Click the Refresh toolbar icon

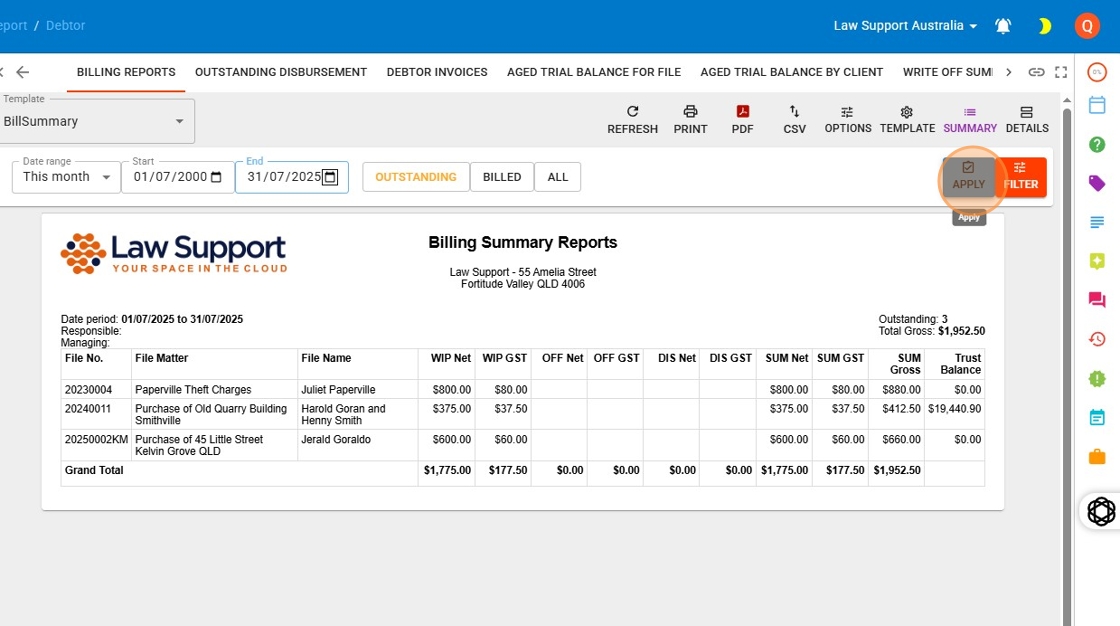point(632,119)
